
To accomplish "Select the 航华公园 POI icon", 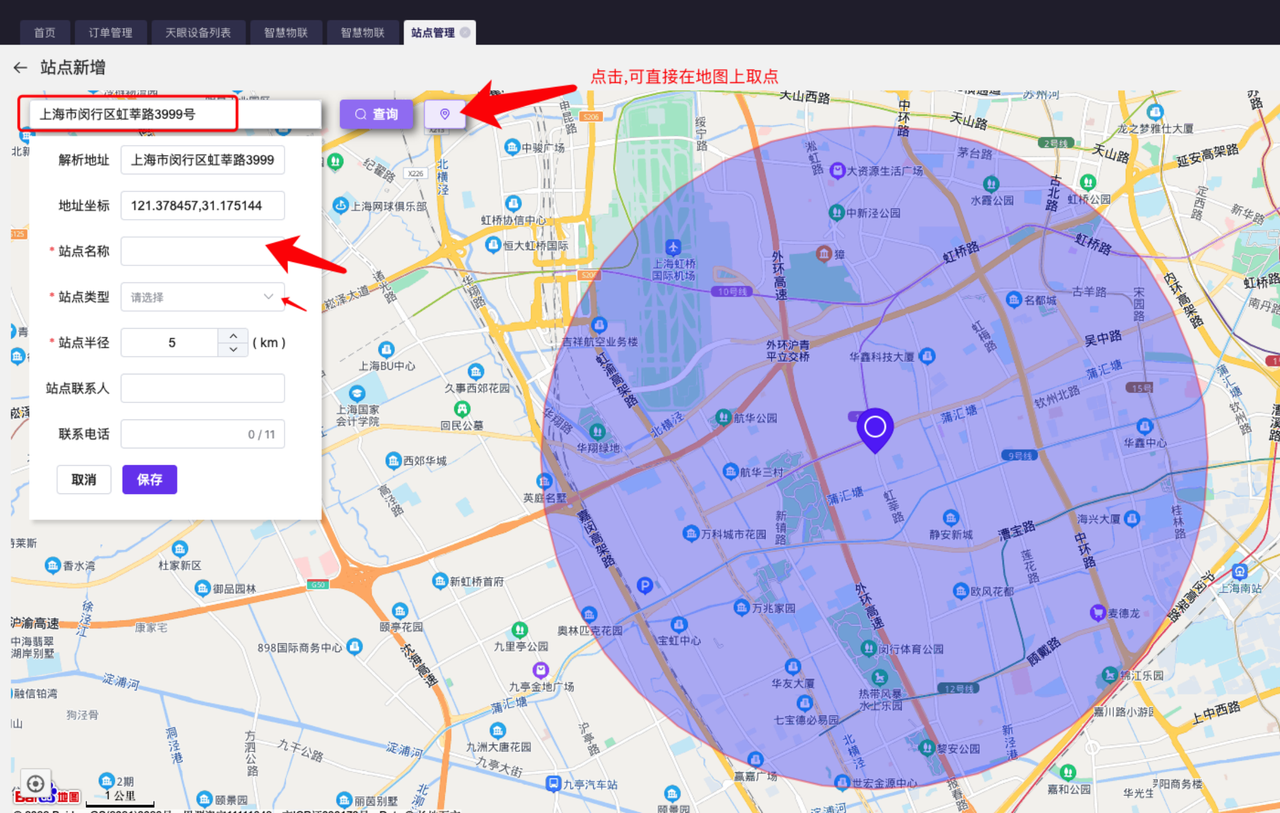I will pos(722,418).
